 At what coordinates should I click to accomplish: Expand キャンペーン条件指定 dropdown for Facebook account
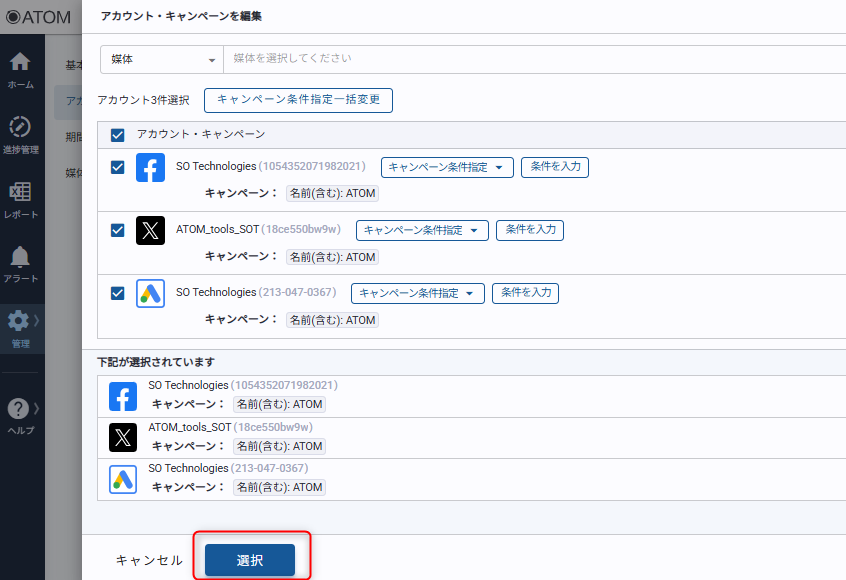[447, 167]
